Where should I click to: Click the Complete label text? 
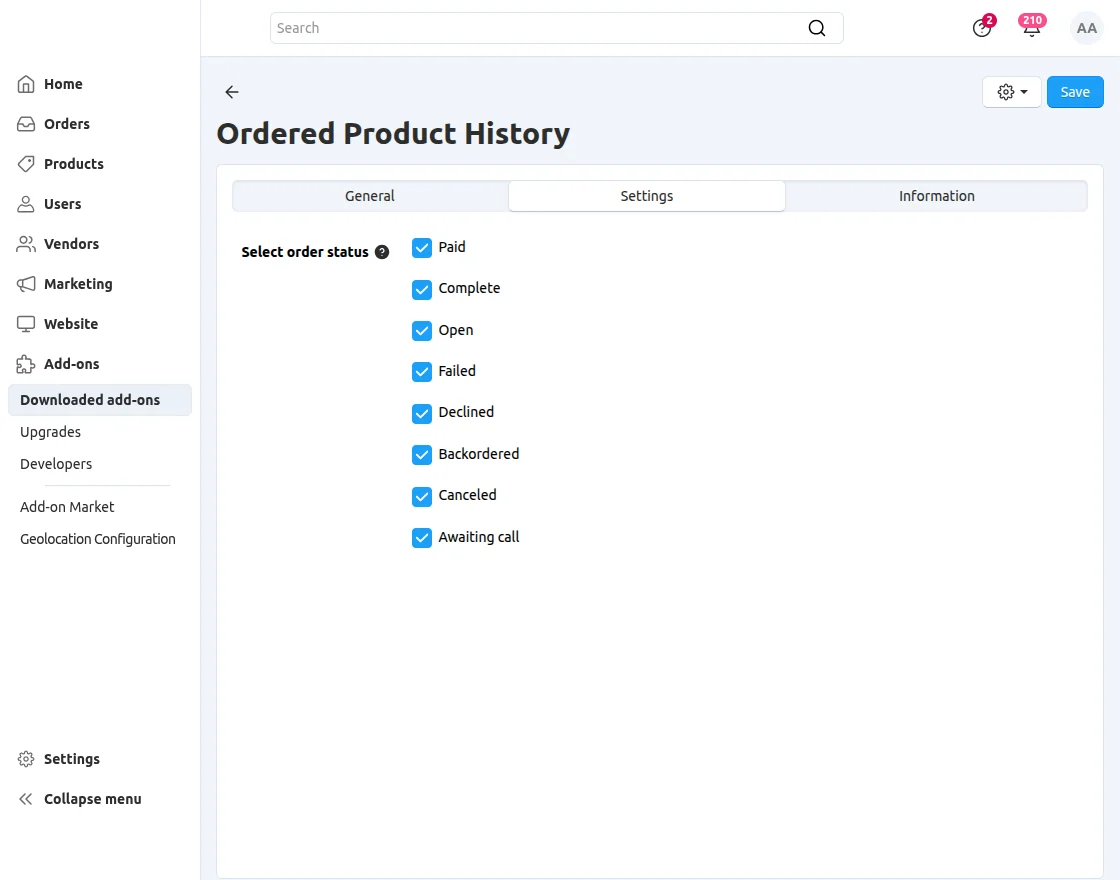click(x=469, y=289)
